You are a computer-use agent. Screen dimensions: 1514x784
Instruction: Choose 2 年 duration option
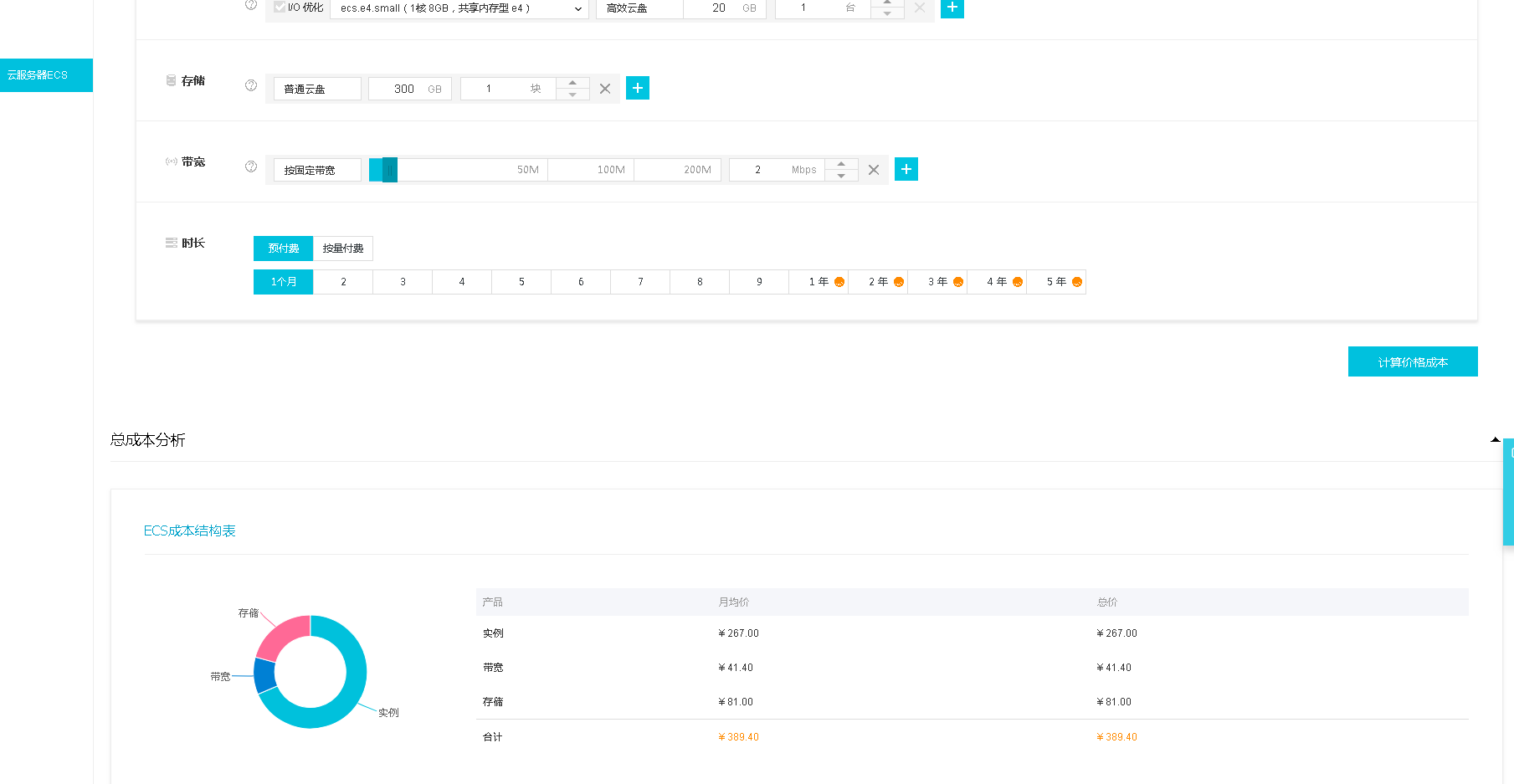[x=878, y=282]
